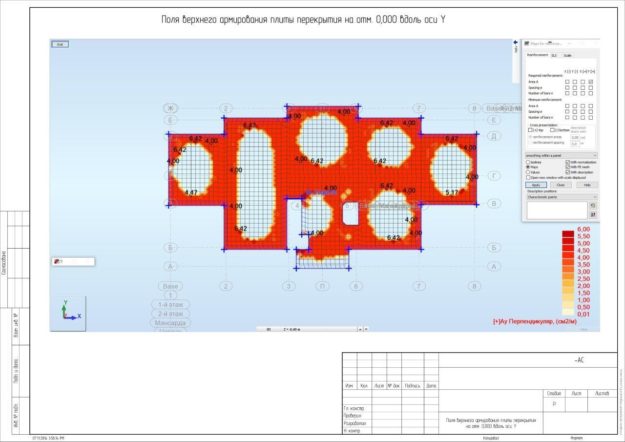Switch to the SLS tab
Viewport: 625px width, 442px height.
(x=554, y=55)
